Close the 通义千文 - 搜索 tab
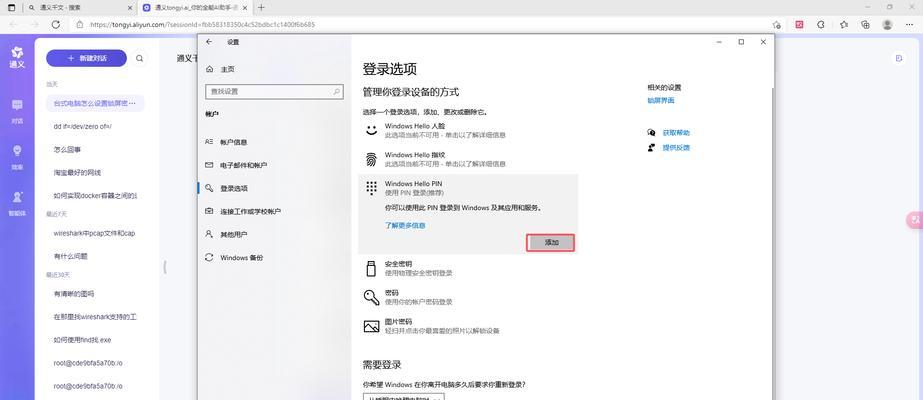This screenshot has width=923, height=400. pos(130,8)
